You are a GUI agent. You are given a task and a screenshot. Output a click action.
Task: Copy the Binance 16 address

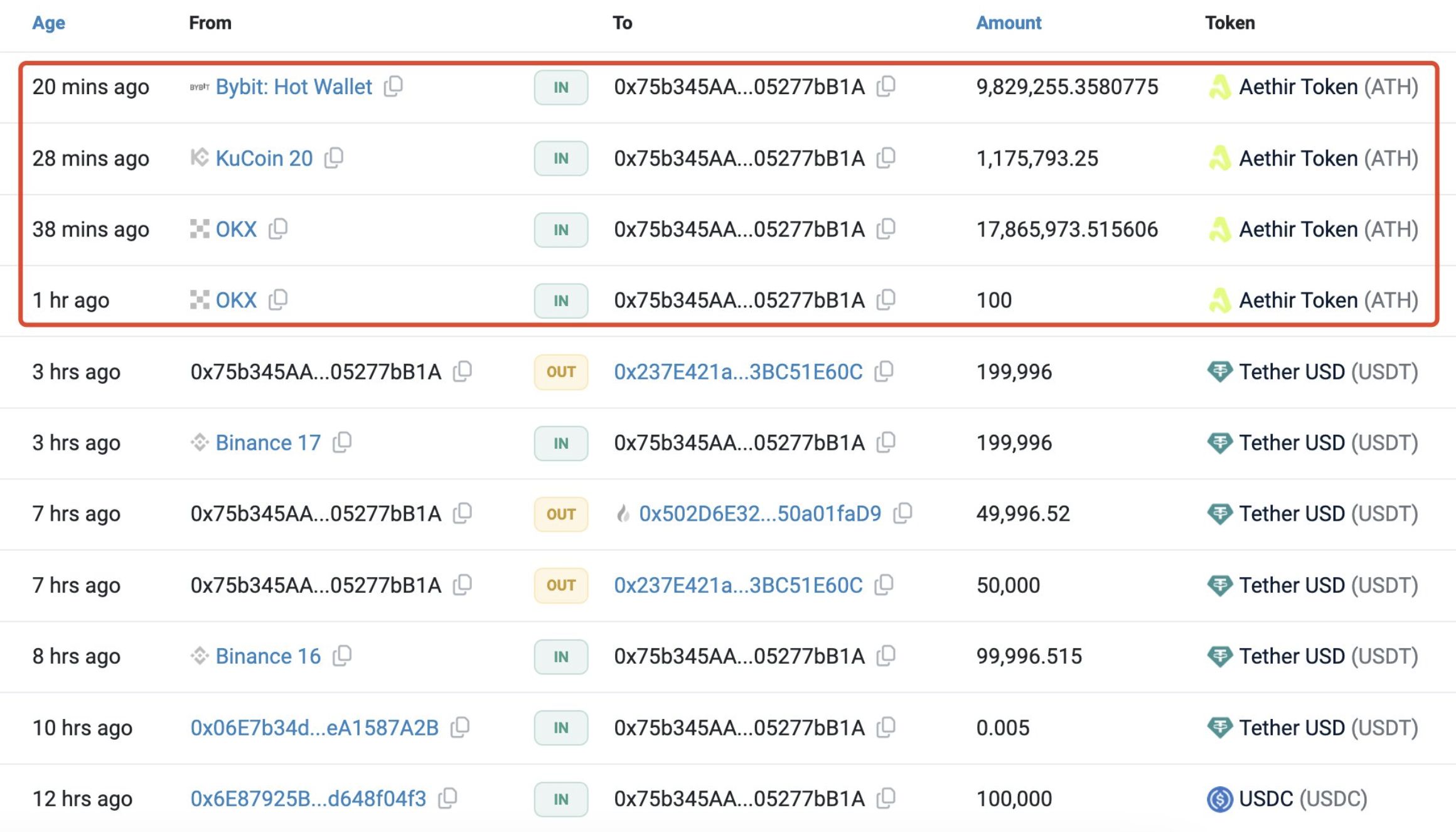[342, 656]
